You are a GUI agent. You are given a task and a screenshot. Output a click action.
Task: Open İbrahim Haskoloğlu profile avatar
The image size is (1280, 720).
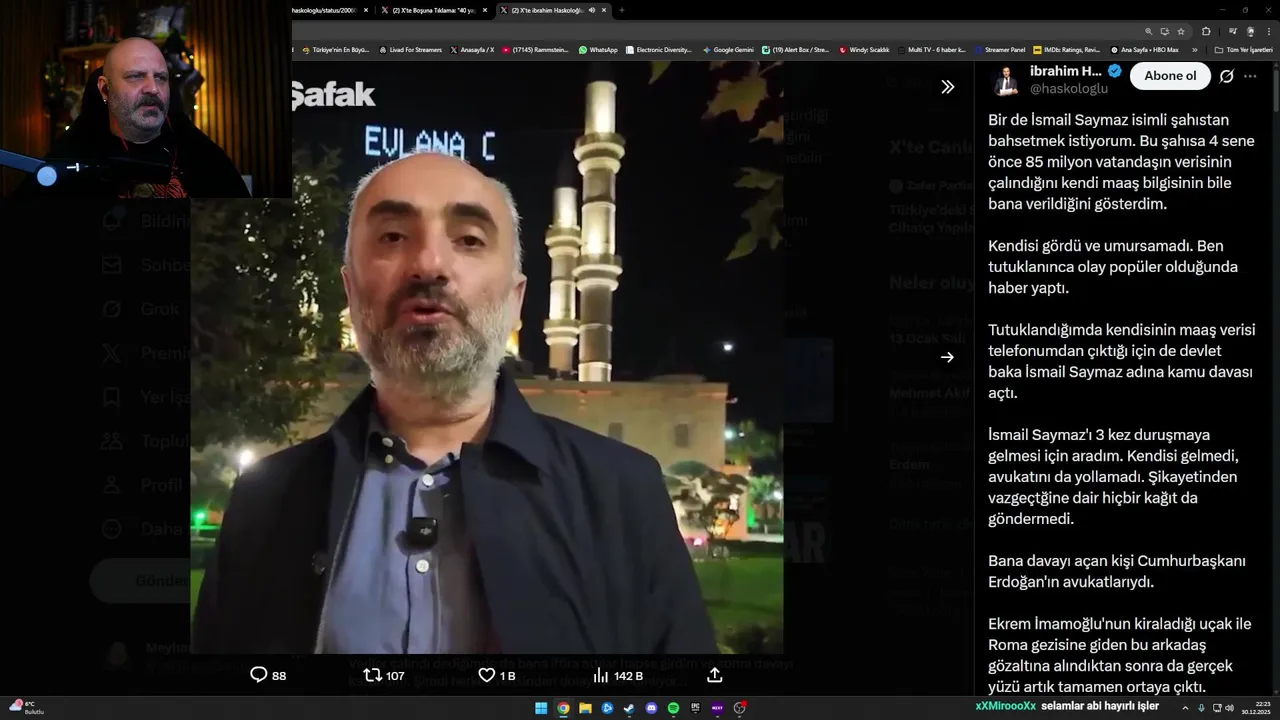1005,80
